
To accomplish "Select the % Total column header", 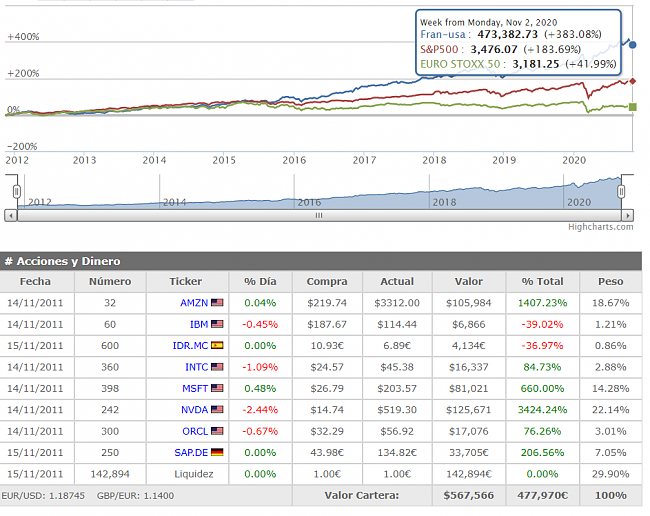I will pyautogui.click(x=542, y=281).
